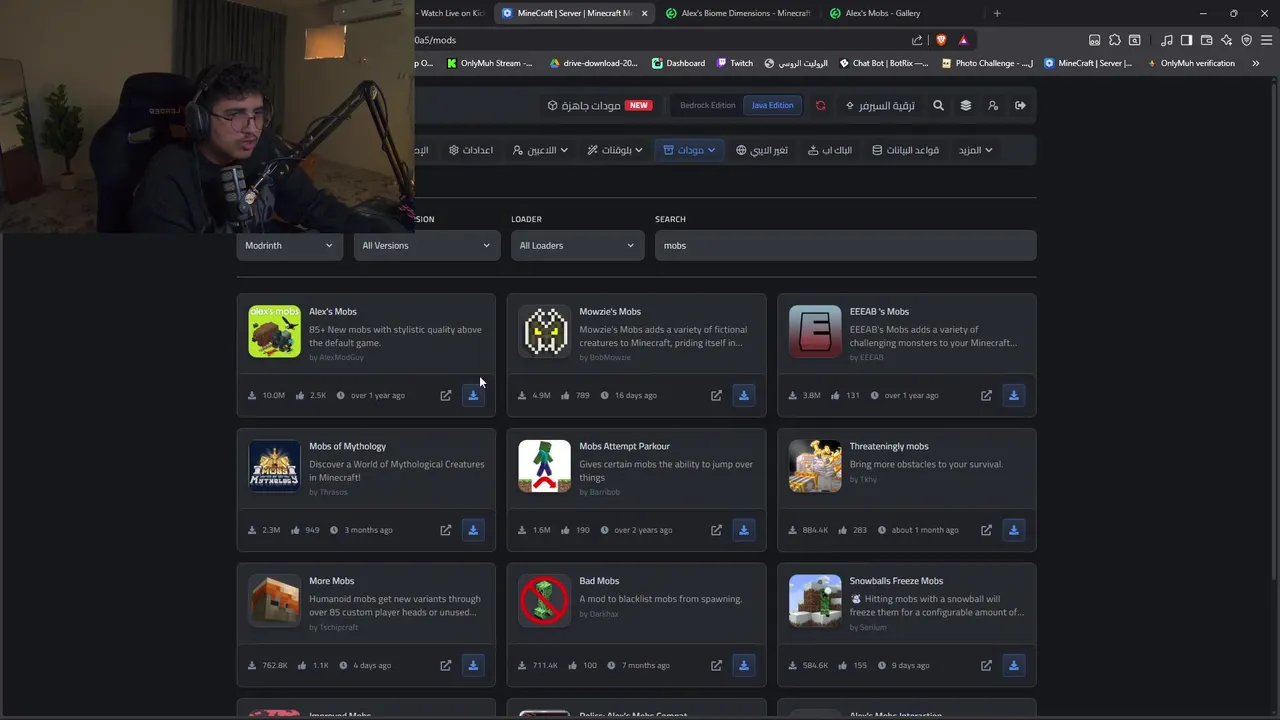Viewport: 1280px width, 720px height.
Task: Click the Bad Mobs title text
Action: click(599, 581)
